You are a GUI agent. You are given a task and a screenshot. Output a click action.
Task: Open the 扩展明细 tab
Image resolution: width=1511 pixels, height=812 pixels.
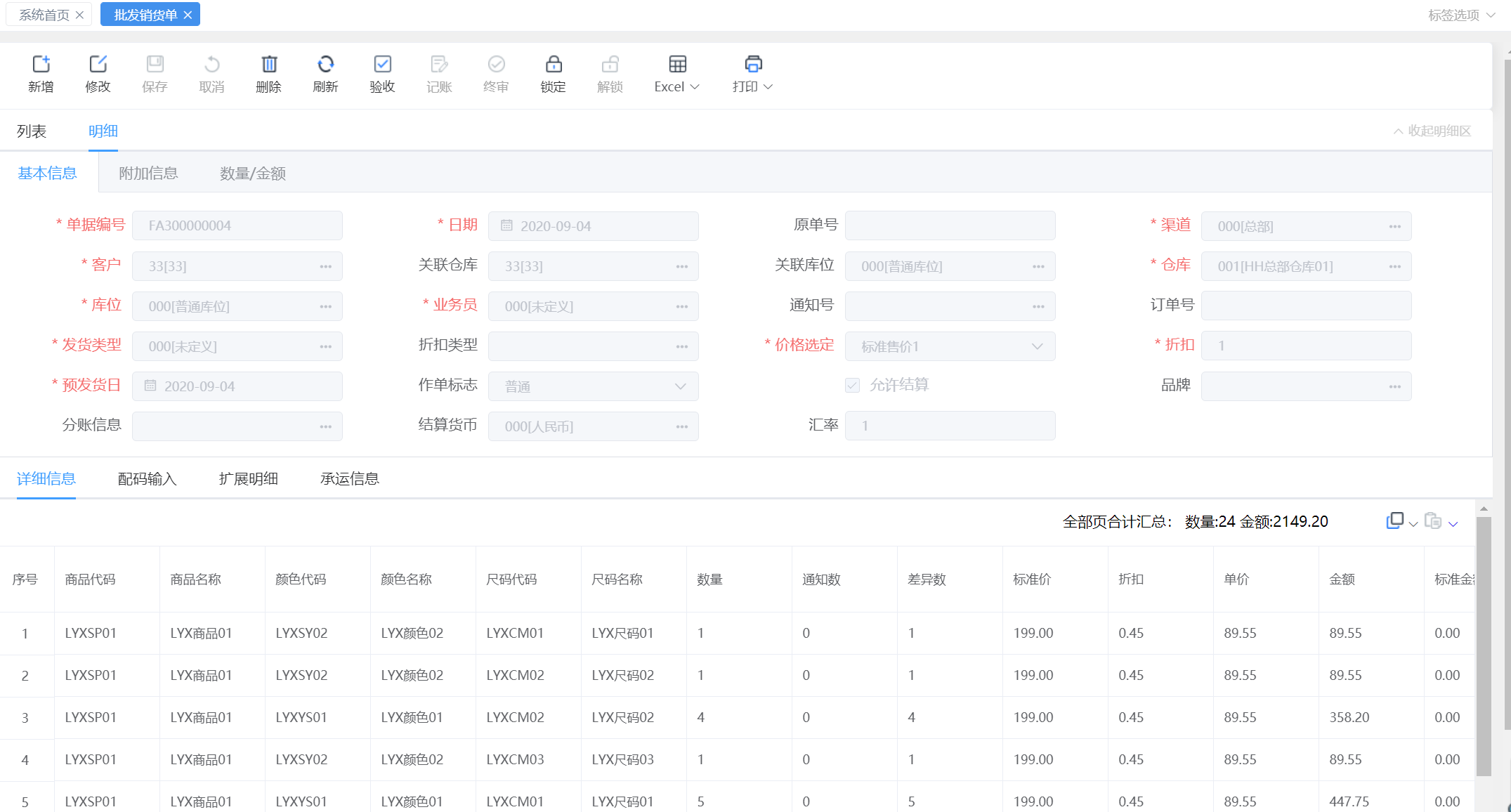point(249,478)
